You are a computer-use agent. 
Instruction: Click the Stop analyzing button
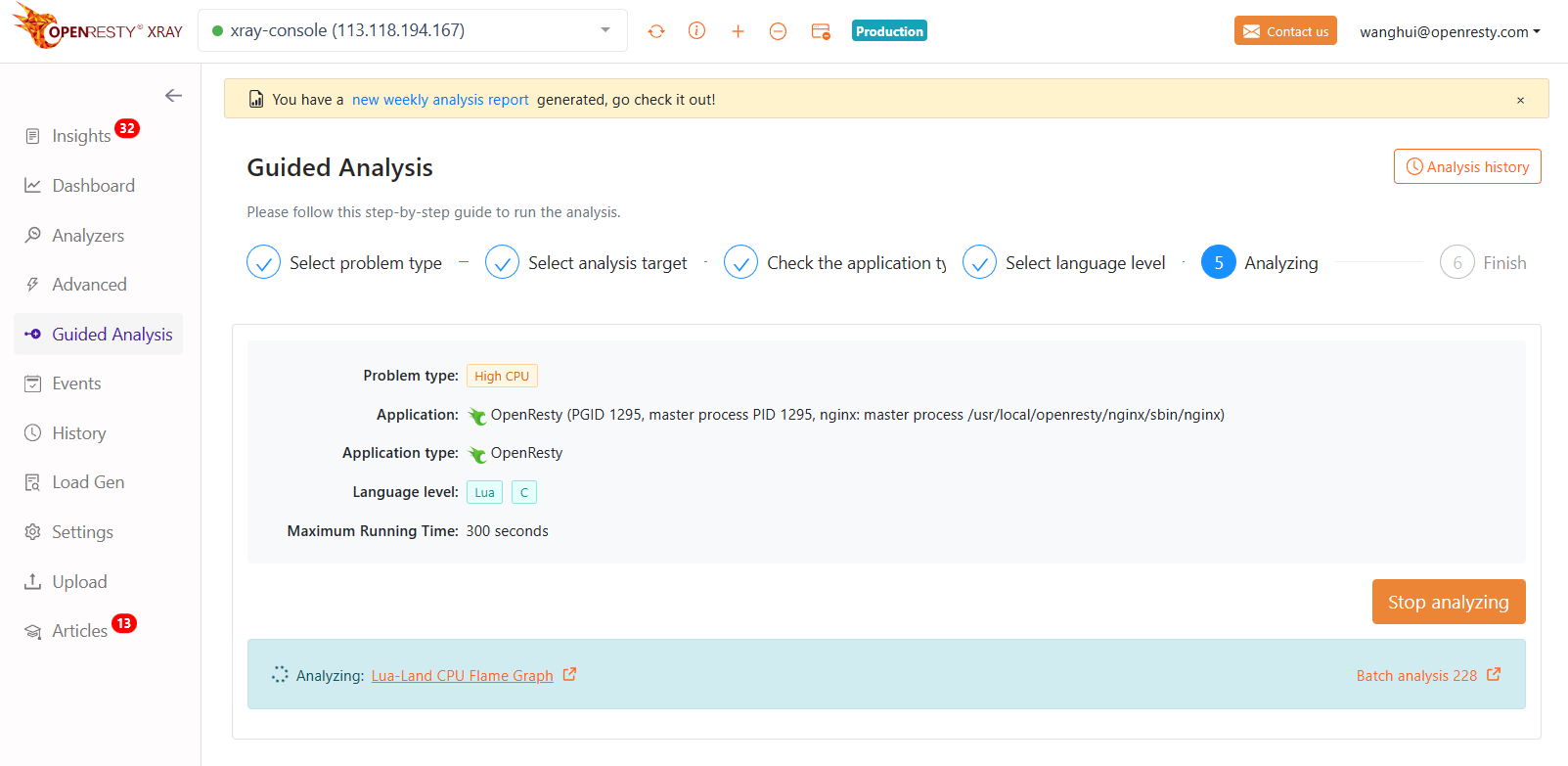(x=1449, y=602)
